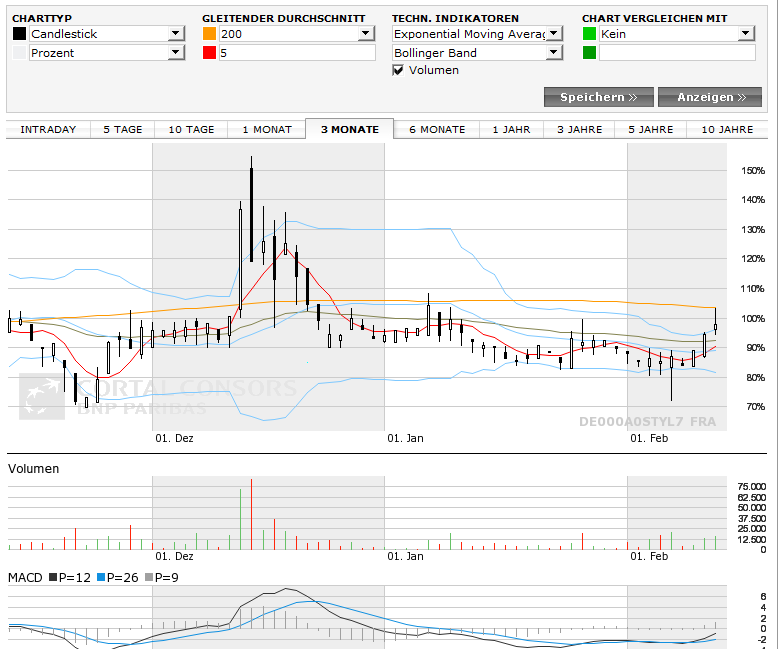Switch to the 5 JAHRE tab
This screenshot has width=779, height=649.
pos(651,130)
